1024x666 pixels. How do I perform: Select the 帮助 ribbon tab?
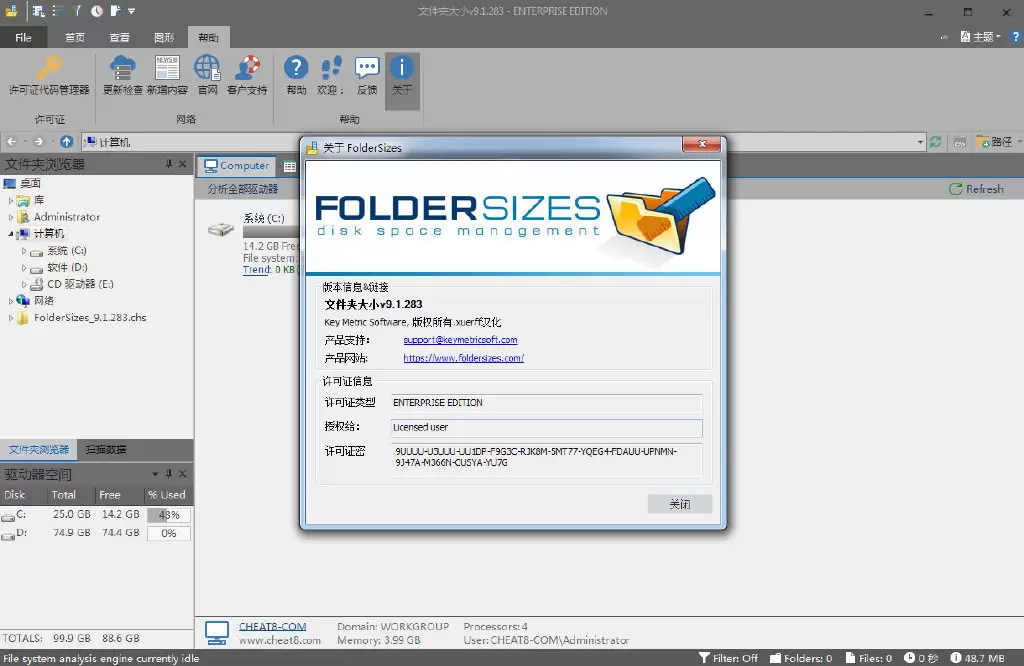(x=208, y=37)
